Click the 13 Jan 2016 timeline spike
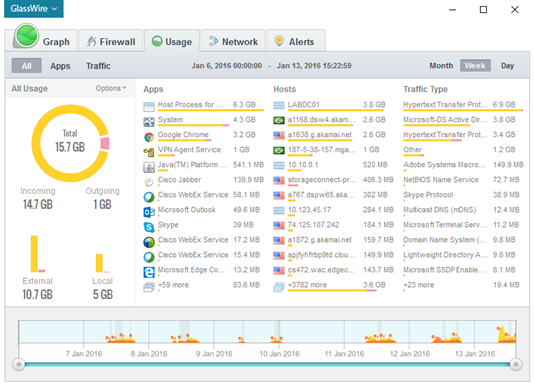The height and width of the screenshot is (385, 534). click(x=506, y=334)
